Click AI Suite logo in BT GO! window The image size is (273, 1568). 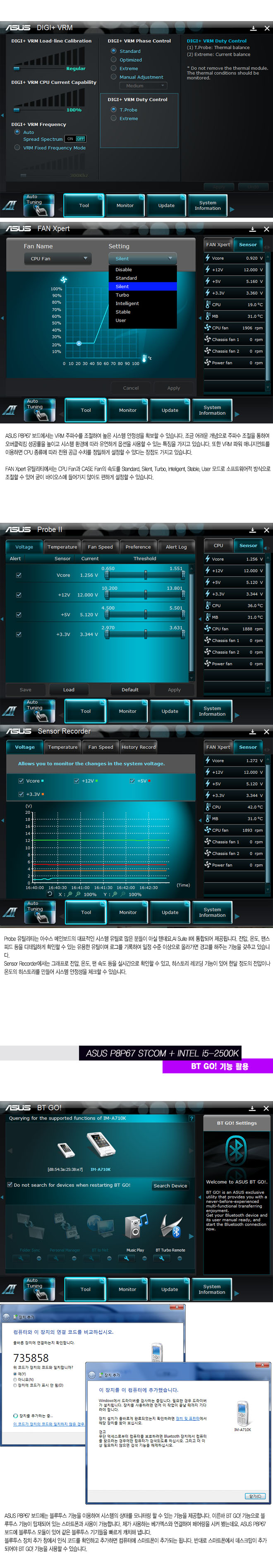pos(10,1289)
